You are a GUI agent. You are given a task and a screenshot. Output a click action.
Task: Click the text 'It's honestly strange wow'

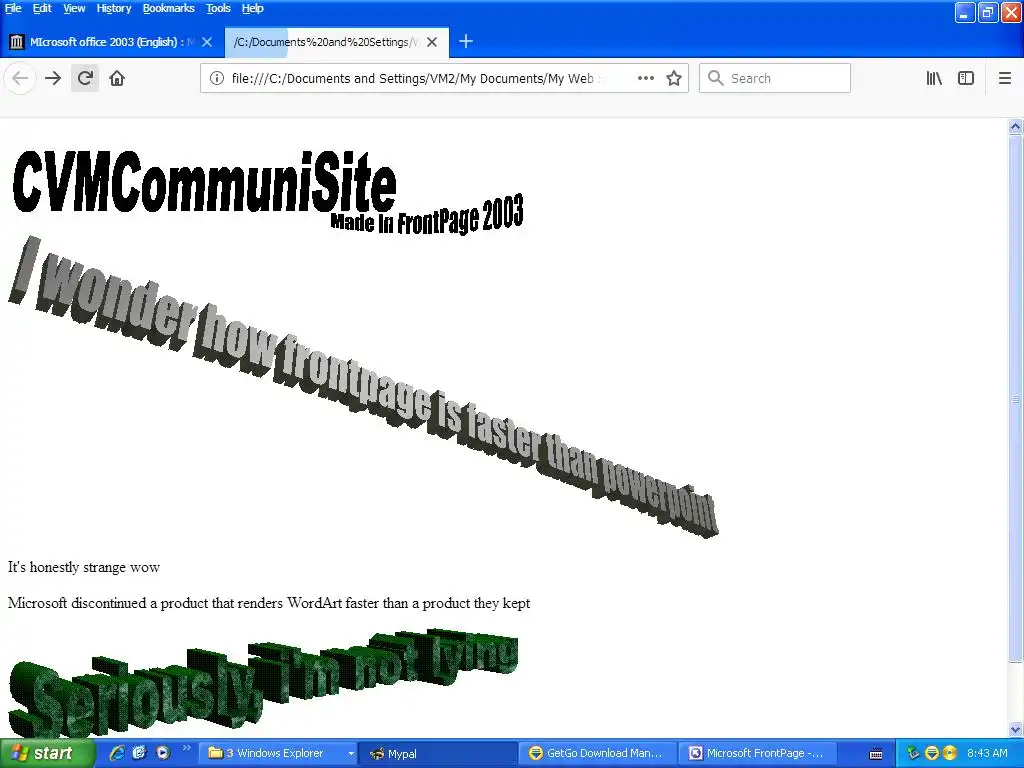tap(84, 567)
